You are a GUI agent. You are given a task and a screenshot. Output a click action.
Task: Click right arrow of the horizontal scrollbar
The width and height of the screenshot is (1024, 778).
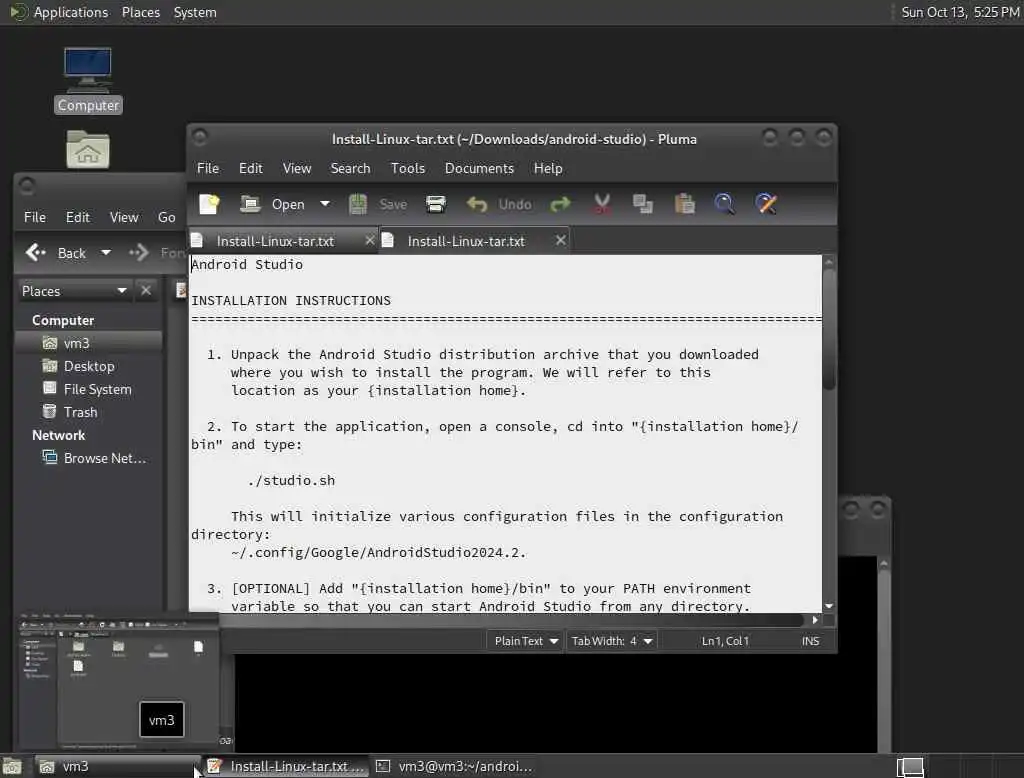pyautogui.click(x=815, y=620)
